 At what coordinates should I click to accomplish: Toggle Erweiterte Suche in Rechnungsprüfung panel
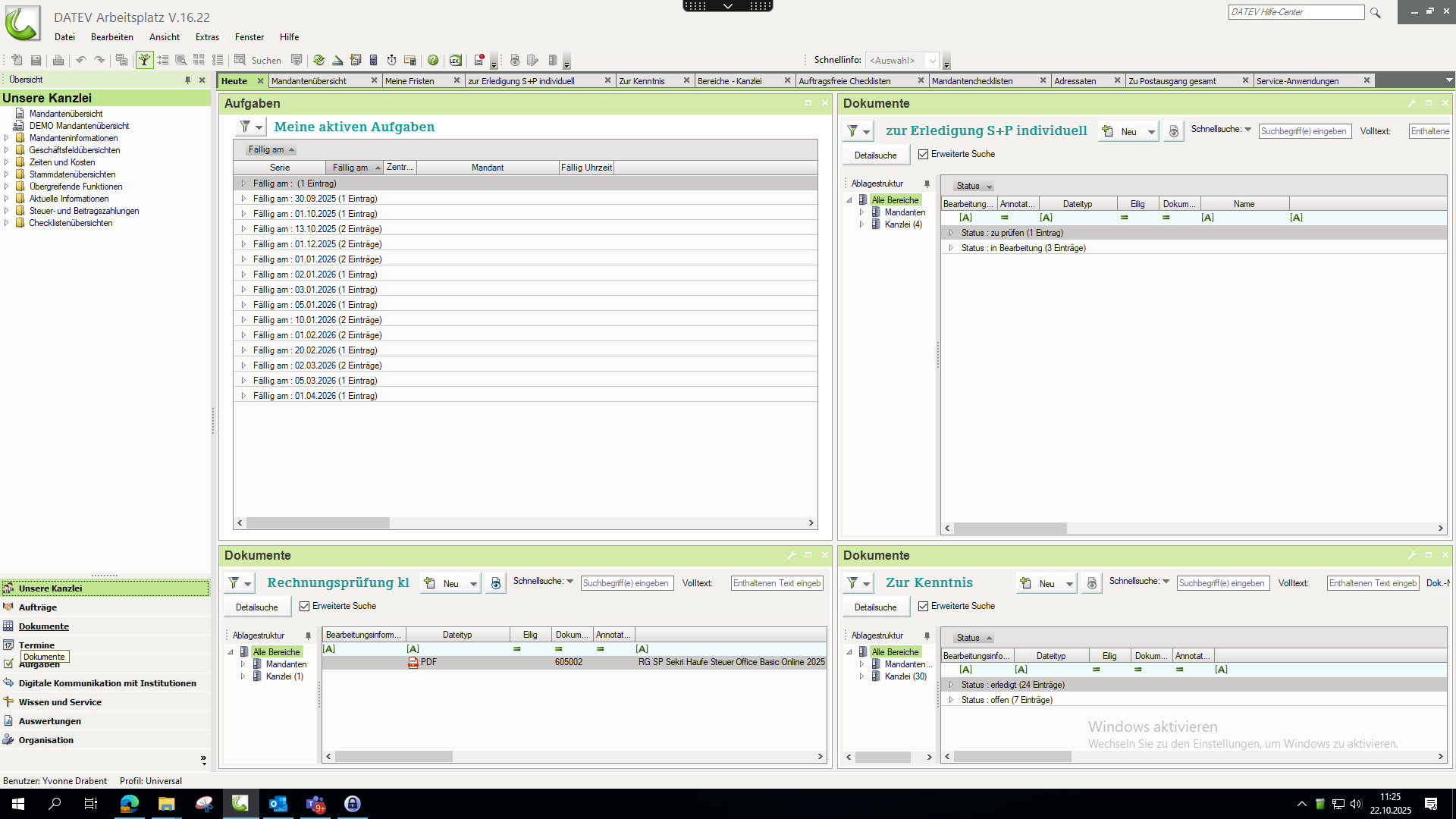pos(304,606)
